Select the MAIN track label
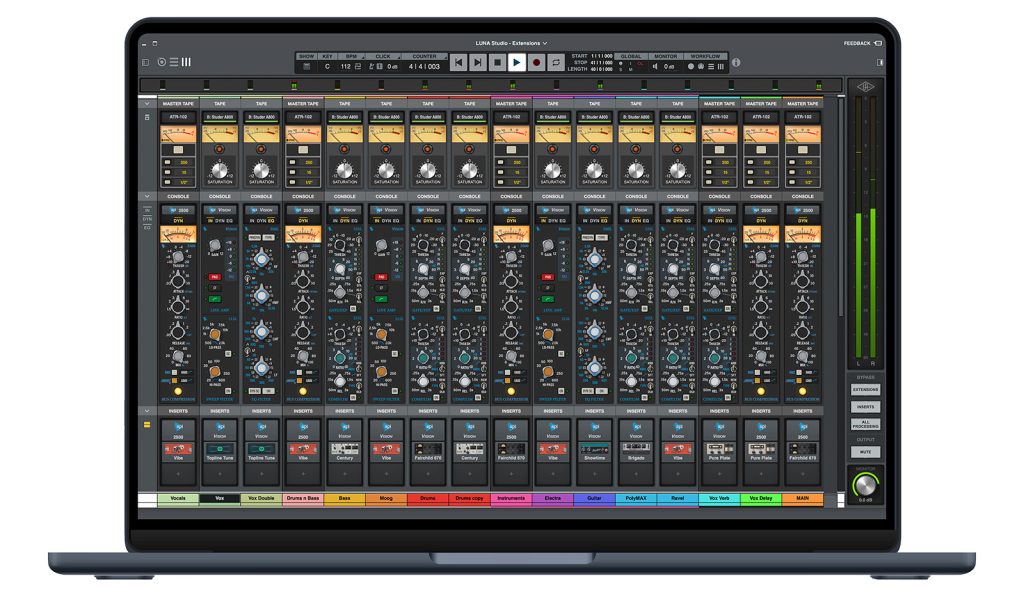Viewport: 1024px width, 597px height. [x=803, y=498]
